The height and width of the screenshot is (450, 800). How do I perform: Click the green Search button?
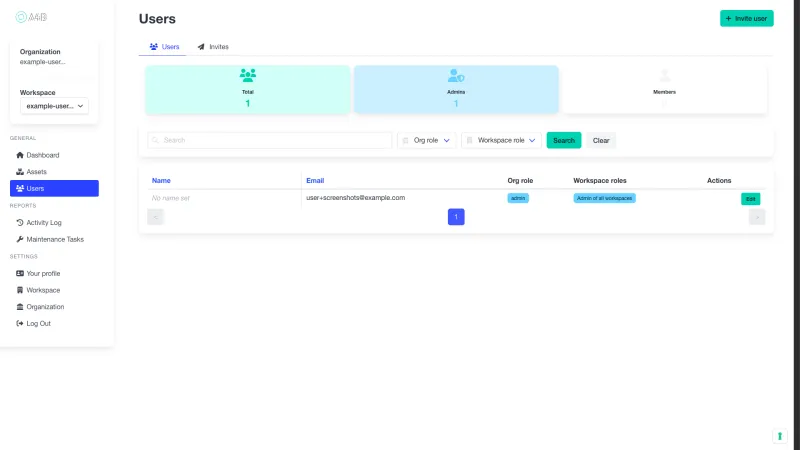click(564, 140)
